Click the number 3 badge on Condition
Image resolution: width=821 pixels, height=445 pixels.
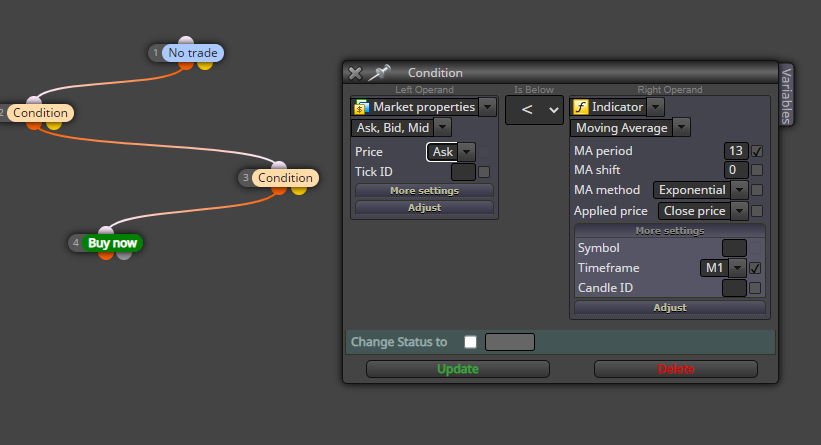click(245, 177)
